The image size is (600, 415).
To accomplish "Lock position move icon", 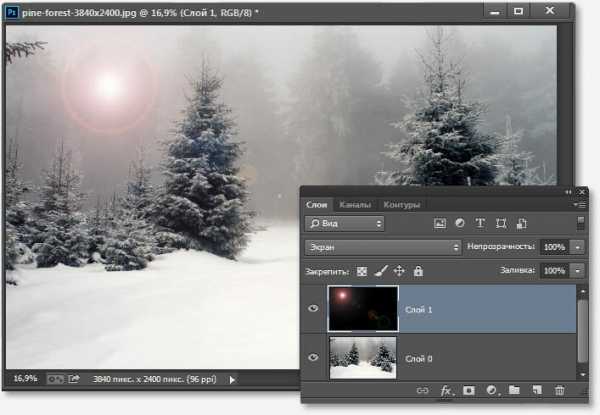I will pos(399,271).
